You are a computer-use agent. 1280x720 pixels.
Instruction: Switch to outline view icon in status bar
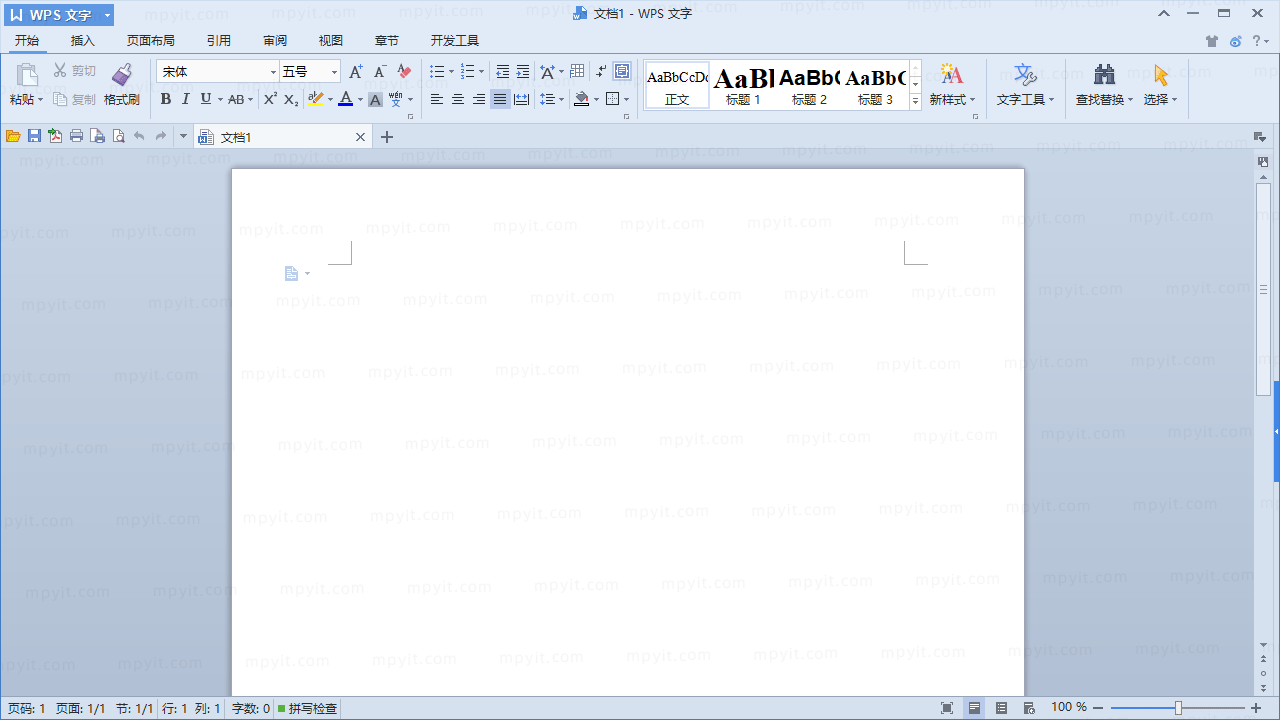click(1001, 708)
